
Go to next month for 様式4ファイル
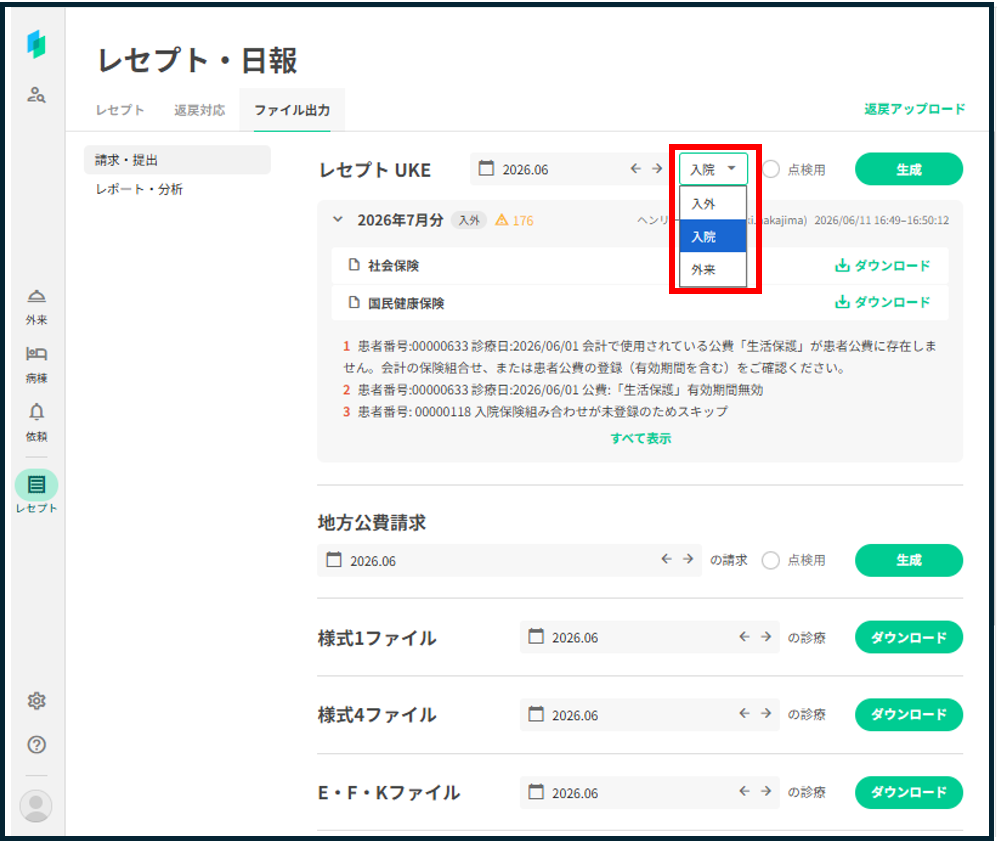tap(766, 713)
